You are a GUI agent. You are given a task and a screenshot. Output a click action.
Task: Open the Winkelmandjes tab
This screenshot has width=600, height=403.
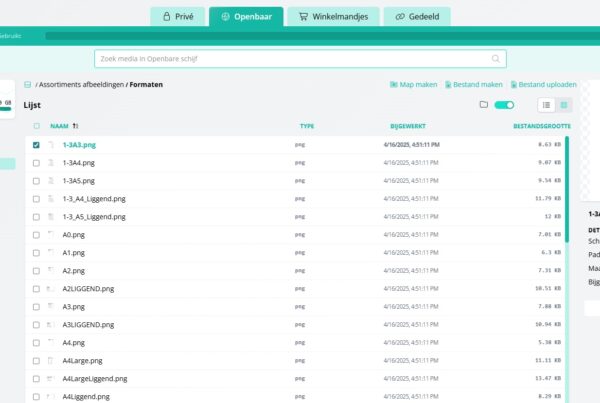[x=333, y=16]
